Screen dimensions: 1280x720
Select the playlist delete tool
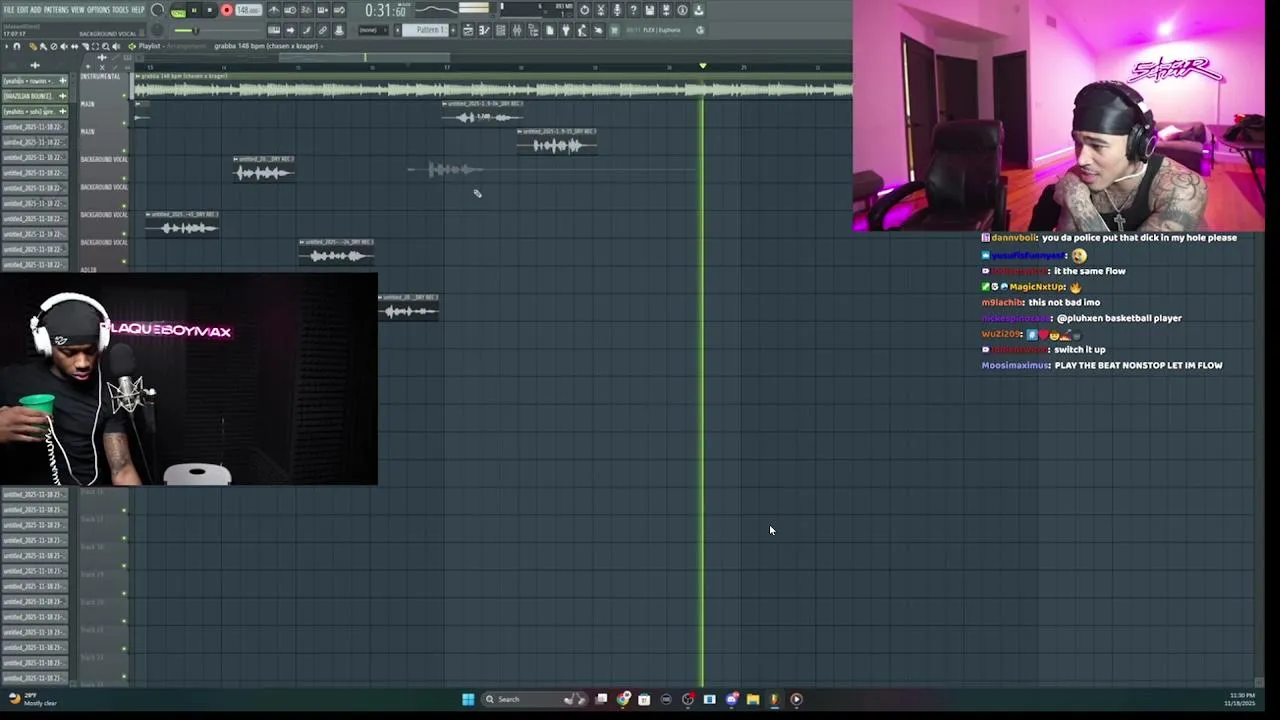click(x=54, y=46)
